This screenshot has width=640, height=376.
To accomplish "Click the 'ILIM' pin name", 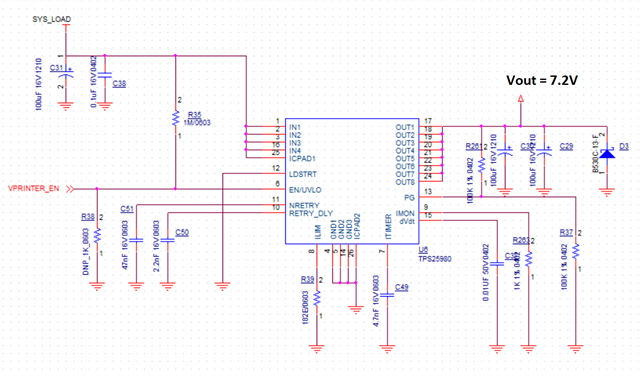I will [317, 232].
